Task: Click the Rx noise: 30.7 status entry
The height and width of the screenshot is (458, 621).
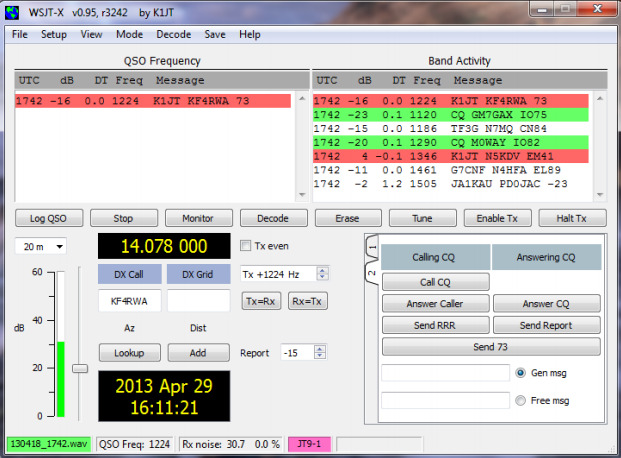Action: [x=230, y=444]
